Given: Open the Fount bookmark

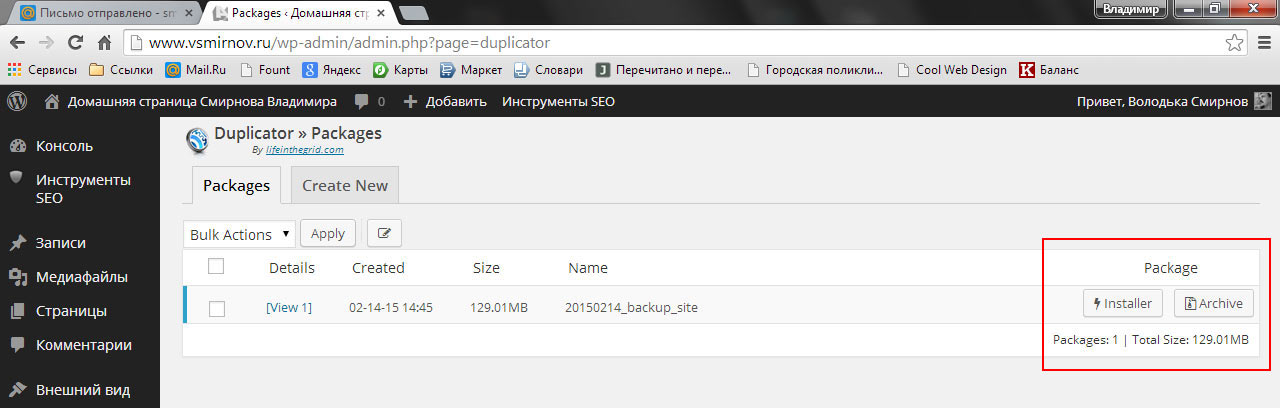Looking at the screenshot, I should click(x=265, y=70).
